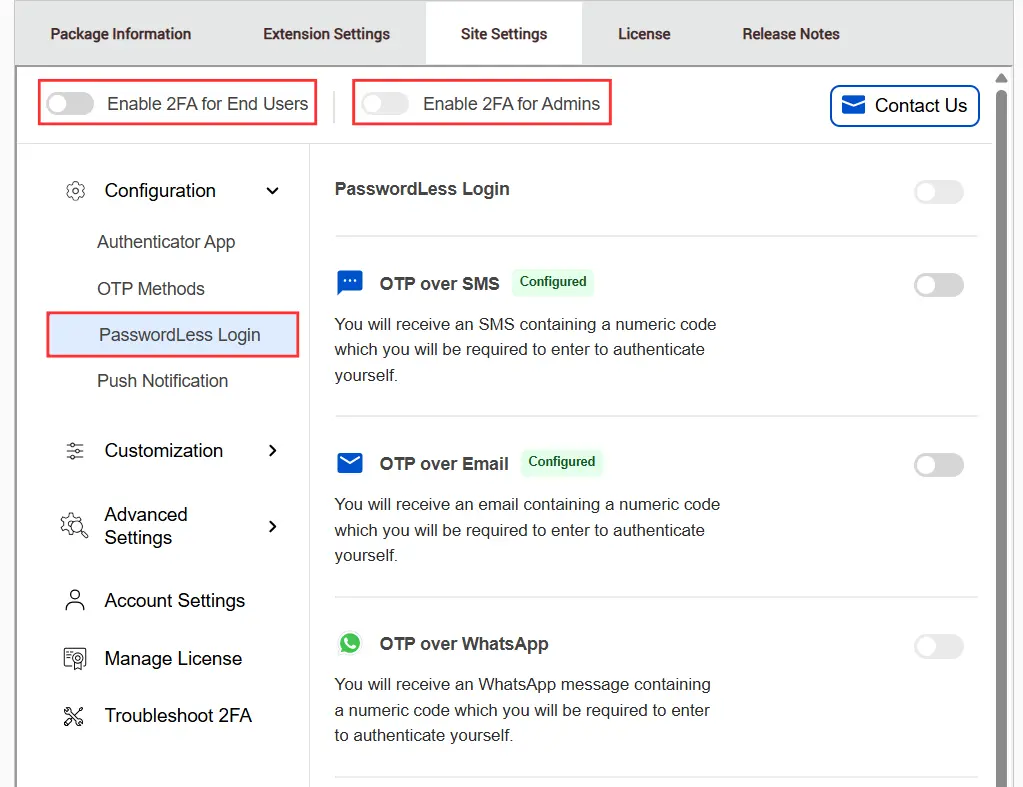Click the Advanced Settings gear icon
1023x787 pixels.
[73, 525]
